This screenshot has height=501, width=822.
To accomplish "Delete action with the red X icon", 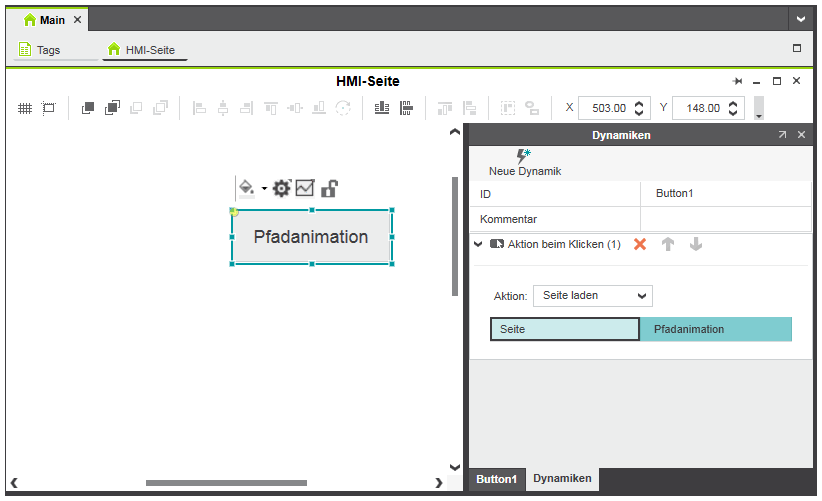I will coord(640,244).
